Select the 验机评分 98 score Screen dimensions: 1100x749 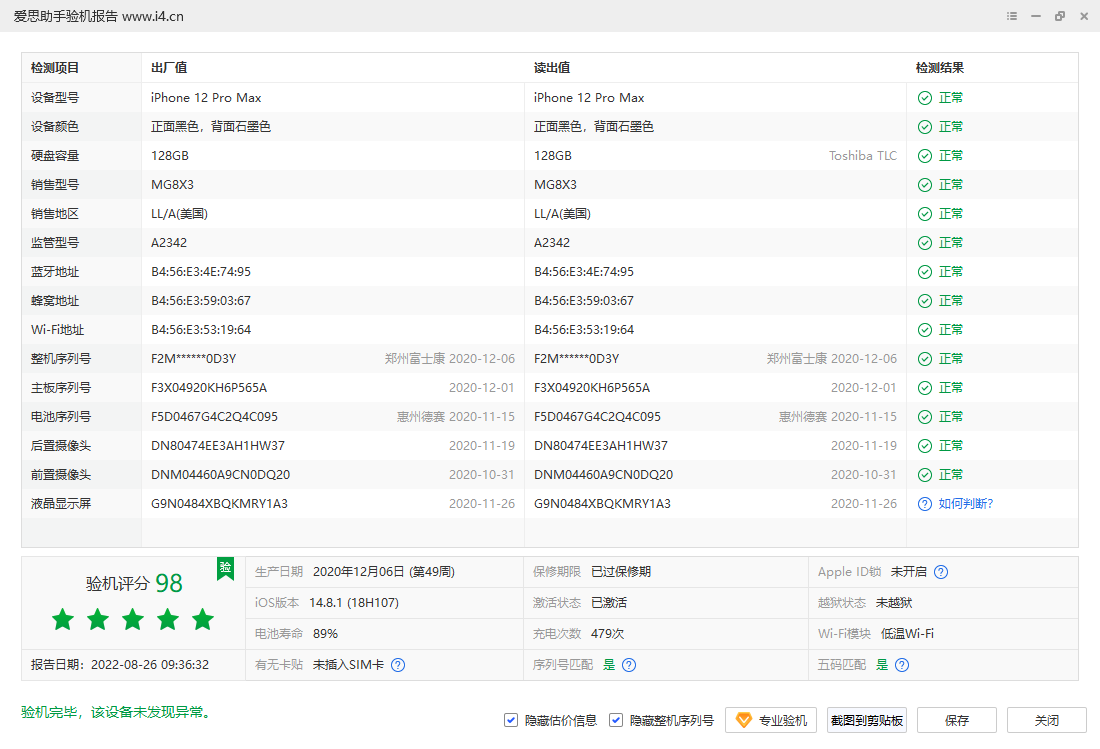tap(134, 583)
